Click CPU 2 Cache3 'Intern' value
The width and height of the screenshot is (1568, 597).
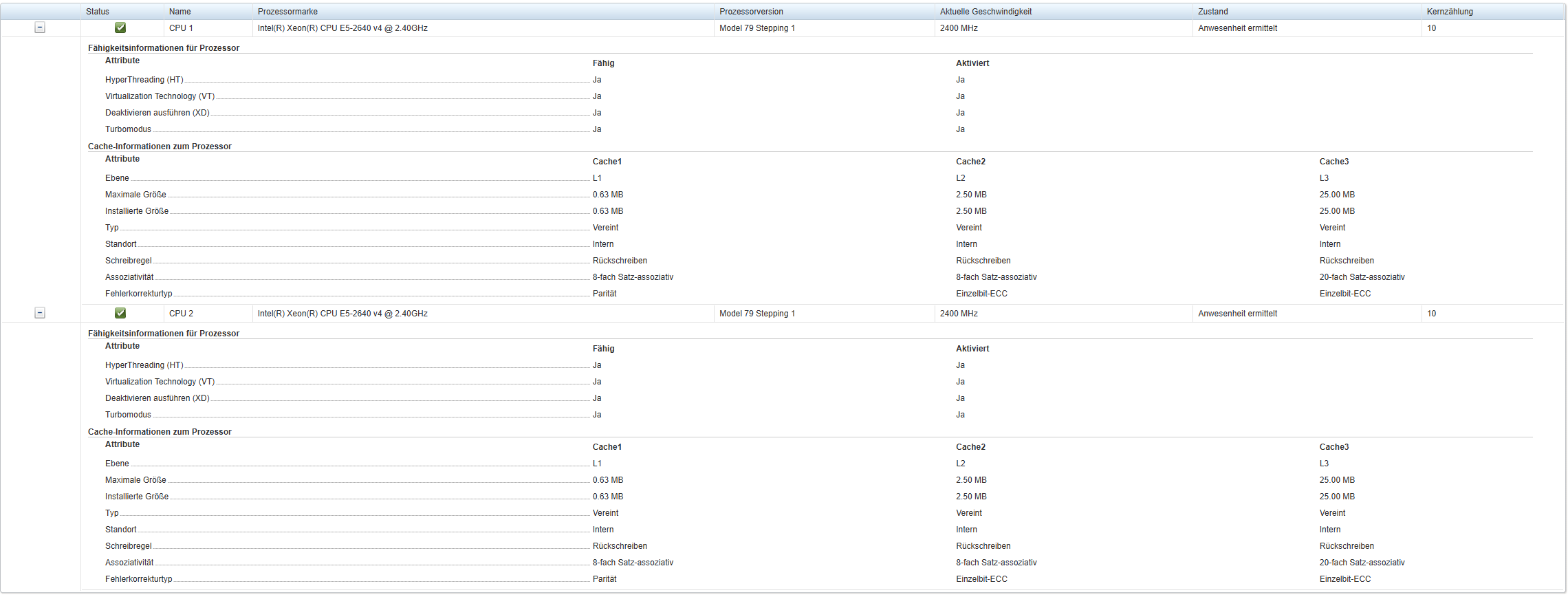(x=1330, y=530)
